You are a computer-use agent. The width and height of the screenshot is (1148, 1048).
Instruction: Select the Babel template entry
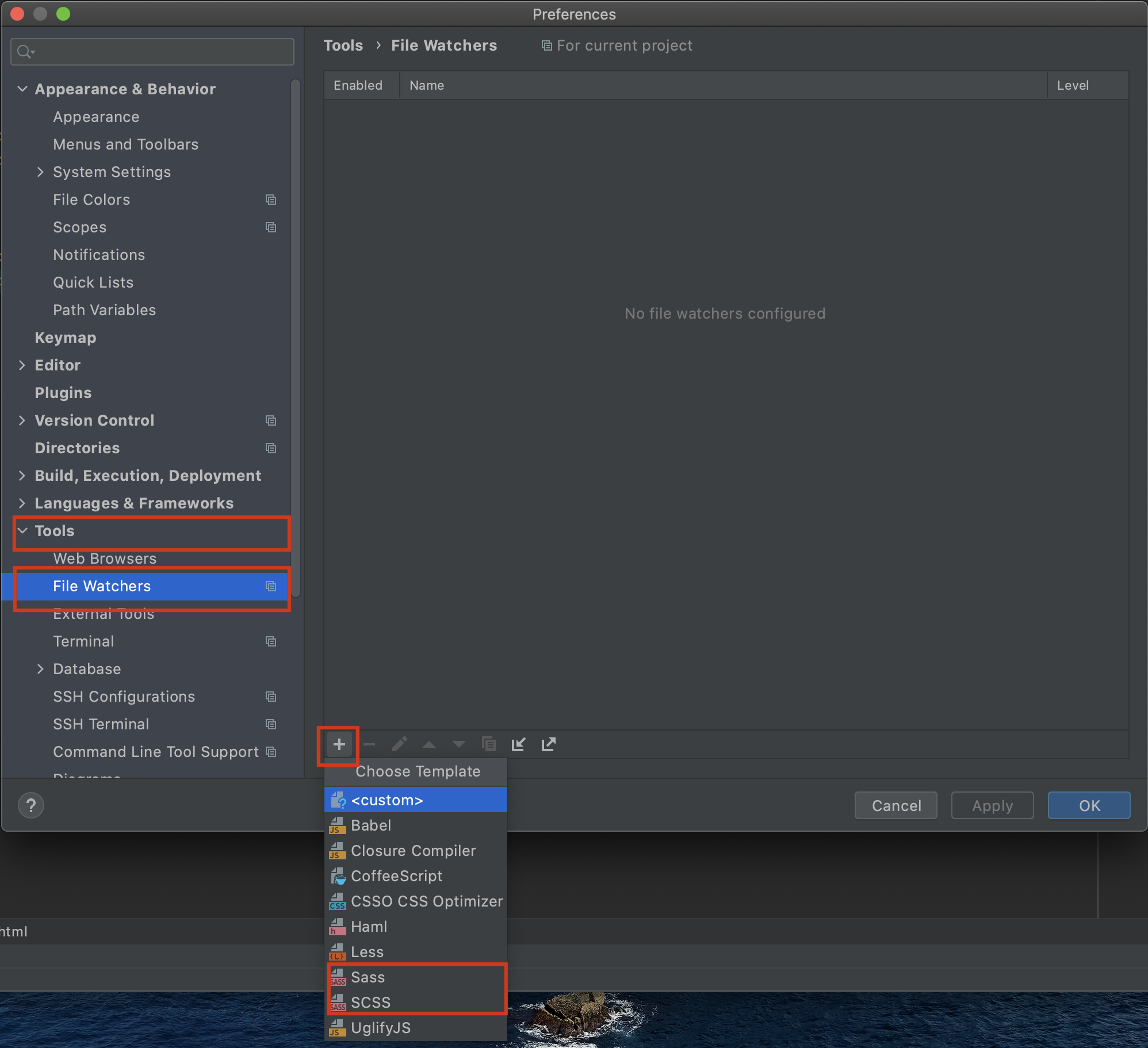pyautogui.click(x=370, y=825)
